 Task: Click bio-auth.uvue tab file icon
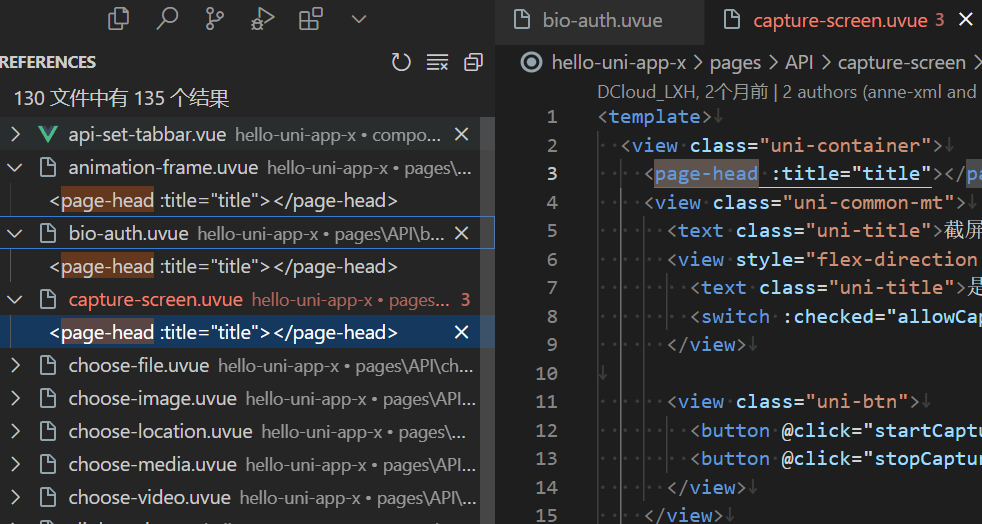click(522, 19)
